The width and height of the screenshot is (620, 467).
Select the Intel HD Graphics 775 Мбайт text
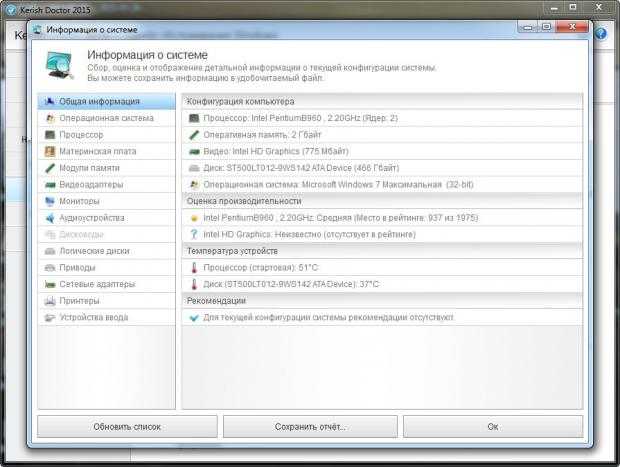276,151
